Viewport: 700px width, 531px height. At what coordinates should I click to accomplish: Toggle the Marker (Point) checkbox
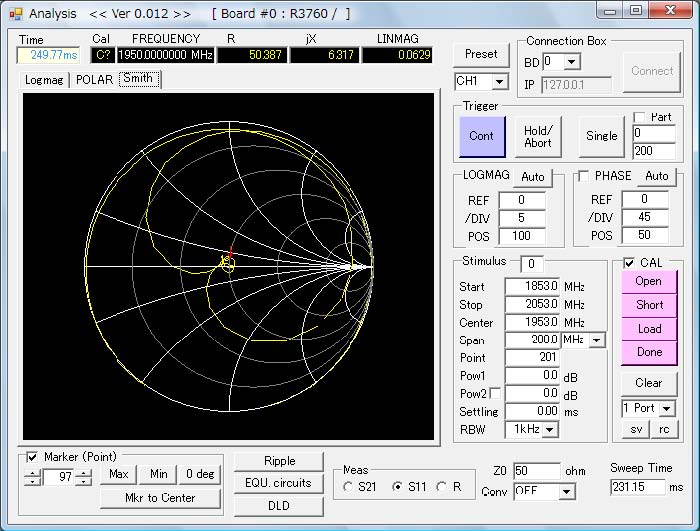tap(32, 457)
